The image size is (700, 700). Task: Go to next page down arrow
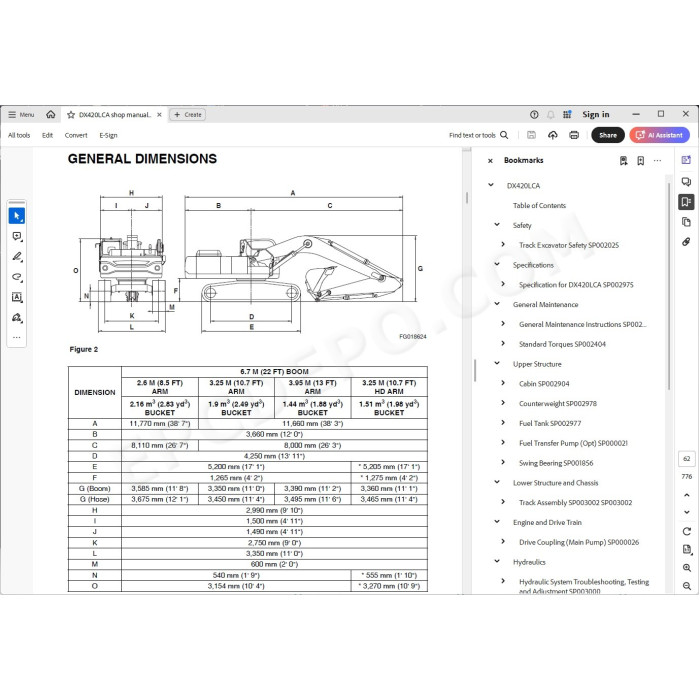(687, 512)
